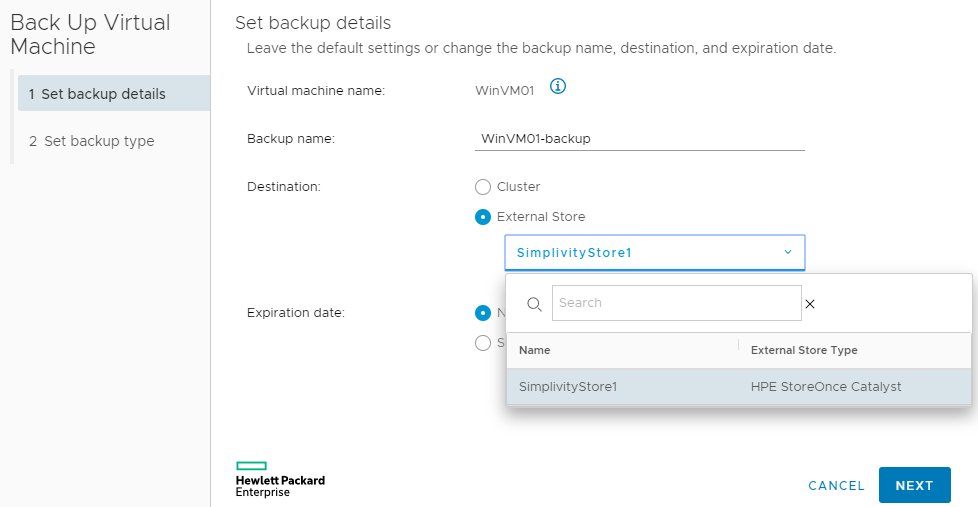Select the first Expiration date radio option
Image resolution: width=978 pixels, height=507 pixels.
click(483, 313)
